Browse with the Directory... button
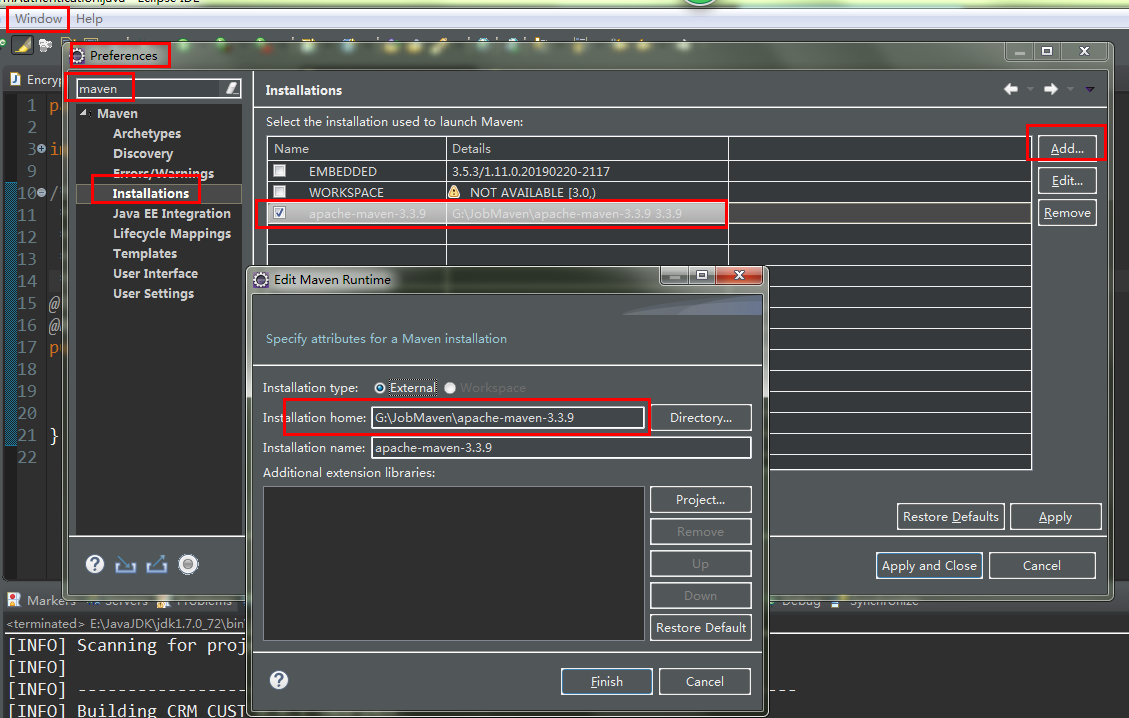 (701, 418)
